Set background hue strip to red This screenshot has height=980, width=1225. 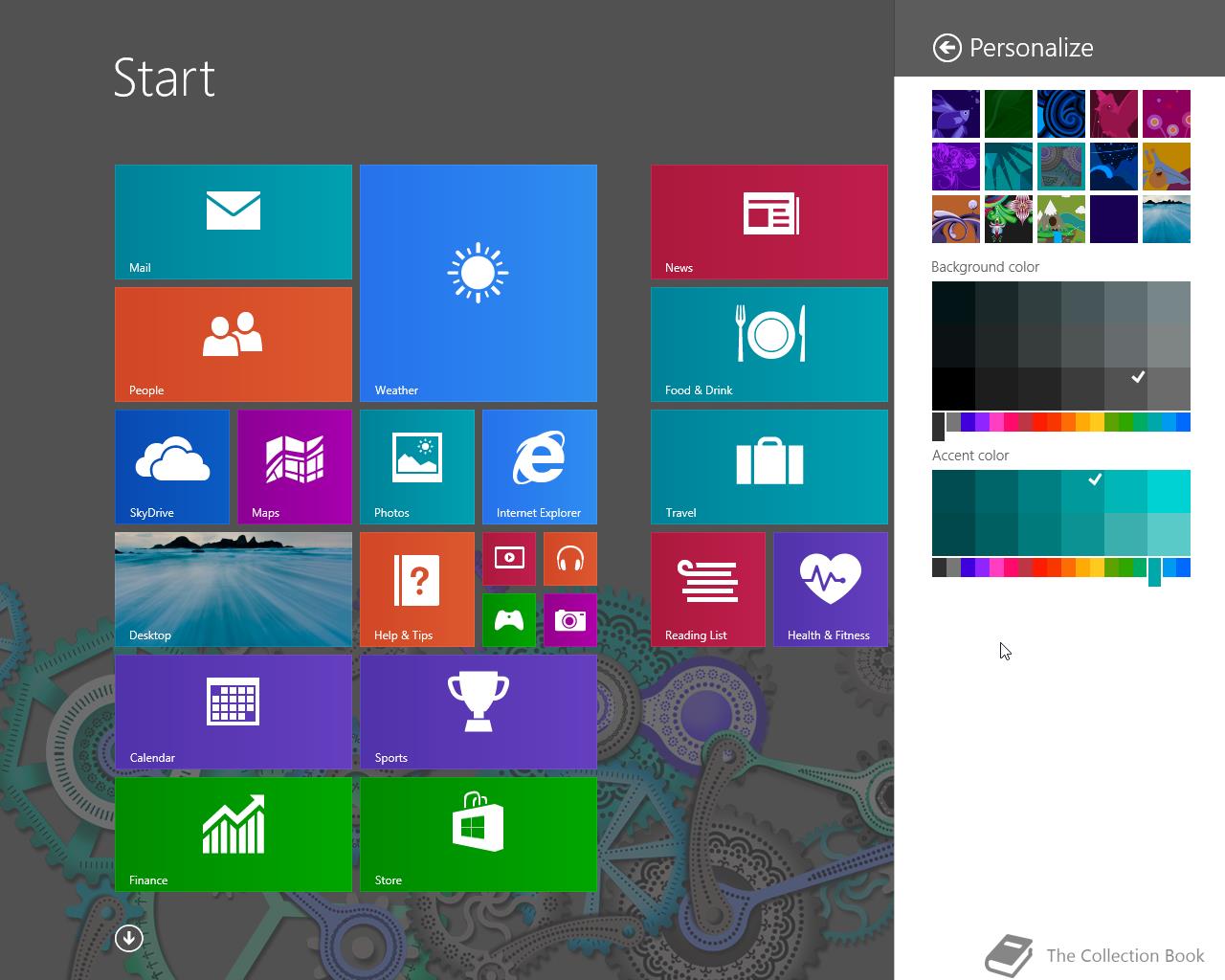tap(1039, 422)
